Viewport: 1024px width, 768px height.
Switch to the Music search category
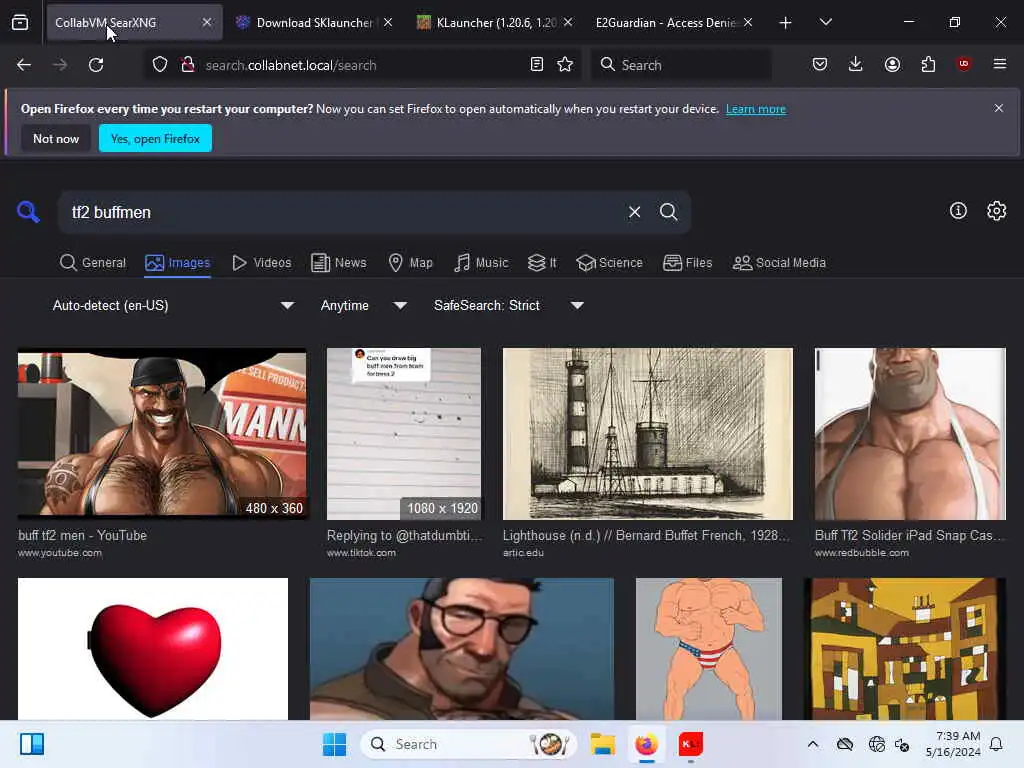point(481,263)
